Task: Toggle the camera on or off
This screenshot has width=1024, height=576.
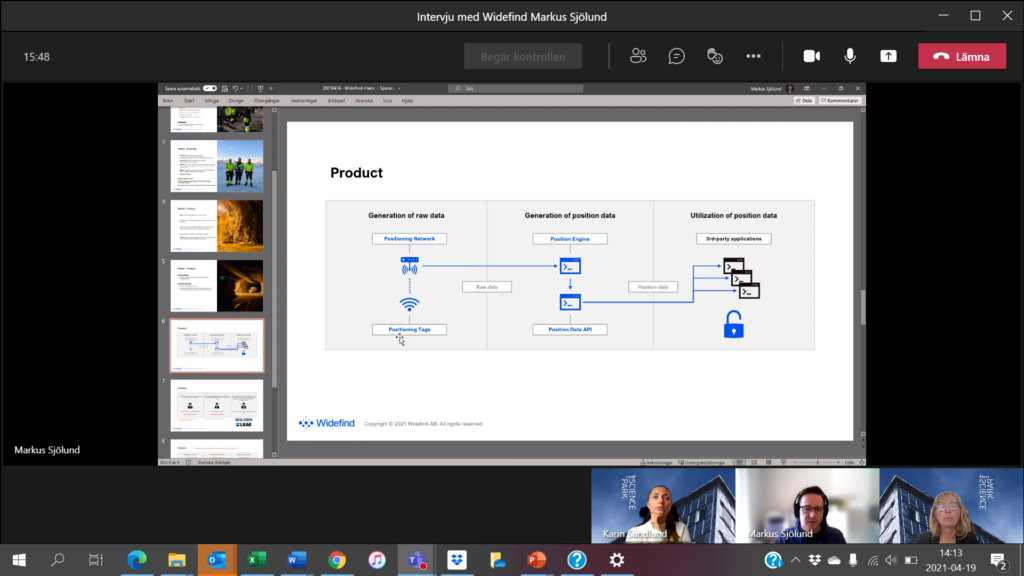Action: pyautogui.click(x=812, y=56)
